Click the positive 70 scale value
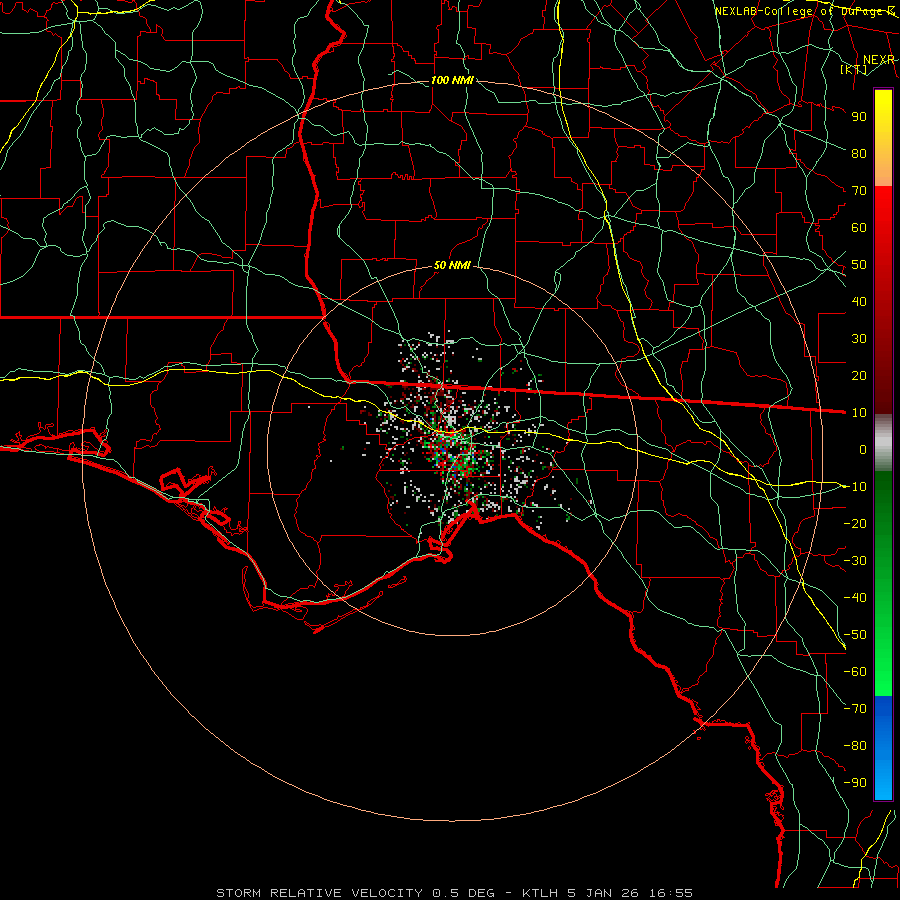Image resolution: width=900 pixels, height=900 pixels. point(859,191)
